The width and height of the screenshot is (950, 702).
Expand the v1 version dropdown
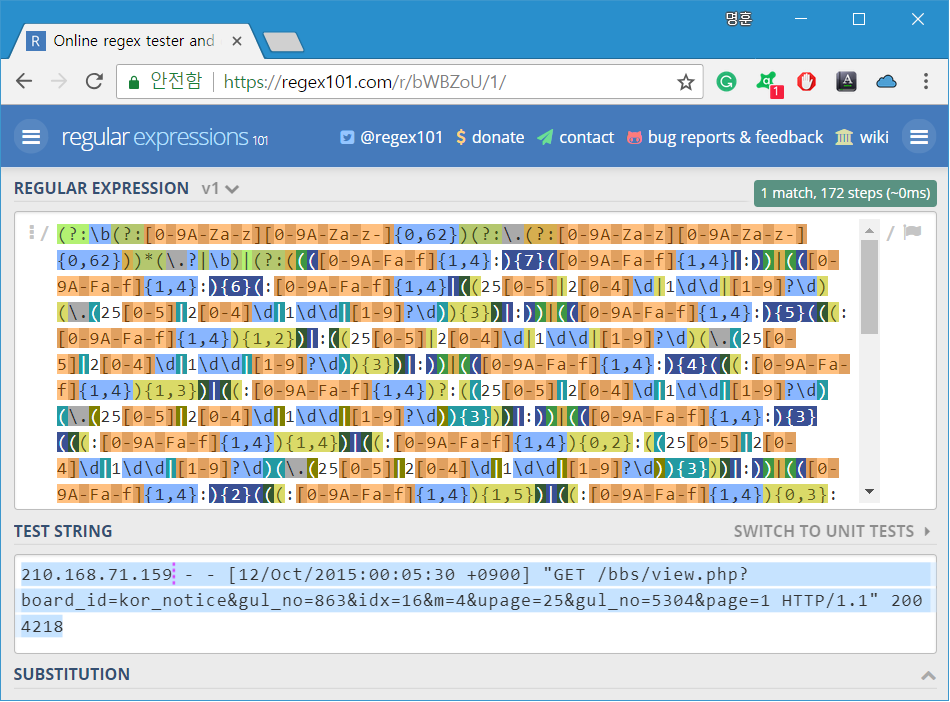220,189
